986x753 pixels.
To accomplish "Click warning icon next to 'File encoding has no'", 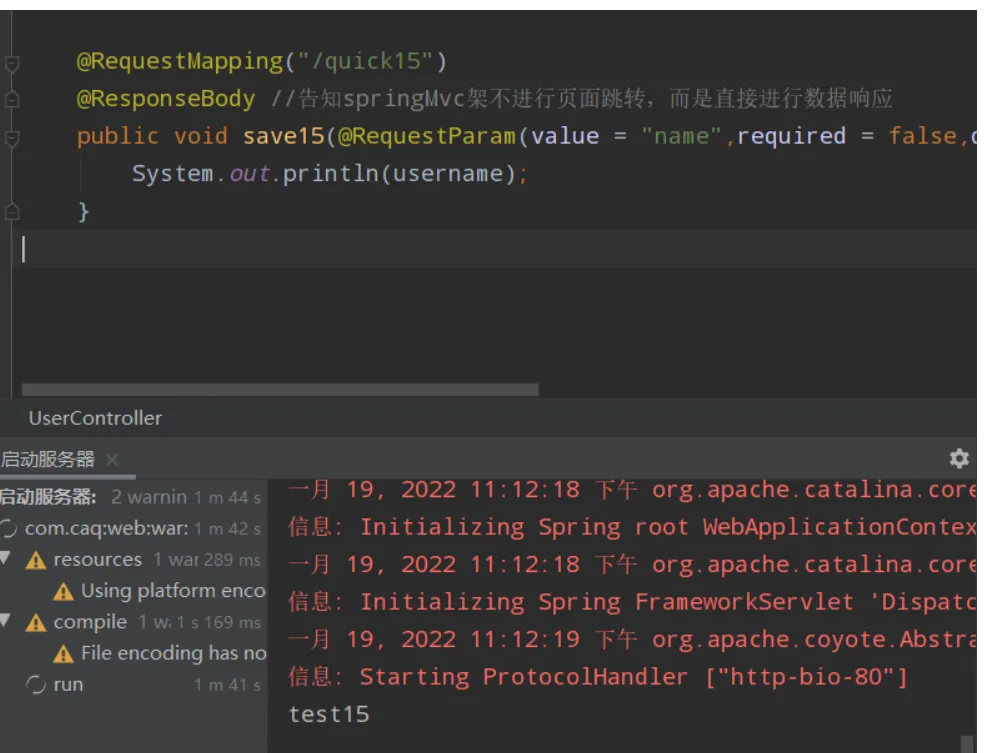I will click(x=64, y=654).
